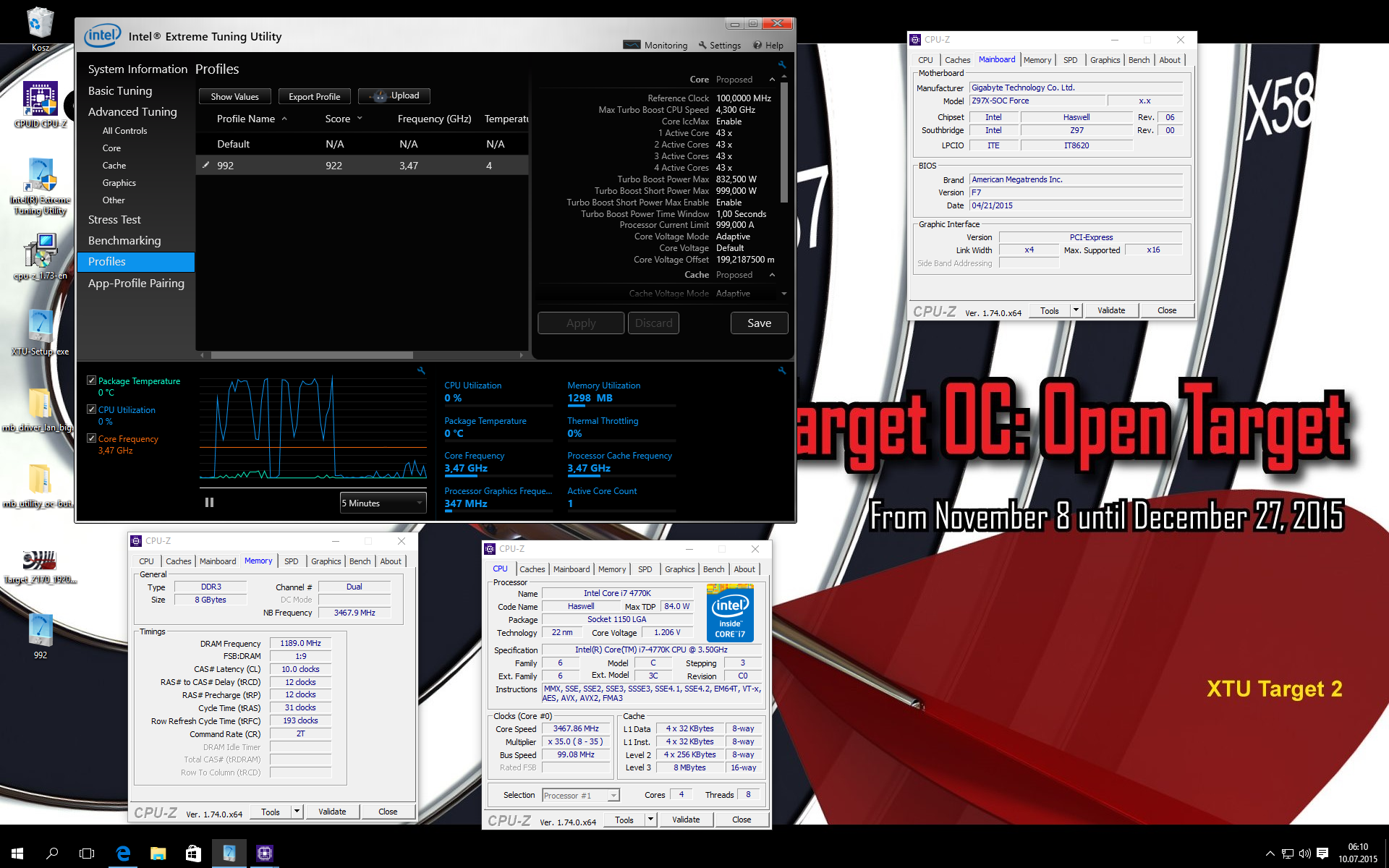Click Export Profile button
The width and height of the screenshot is (1389, 868).
click(x=314, y=96)
